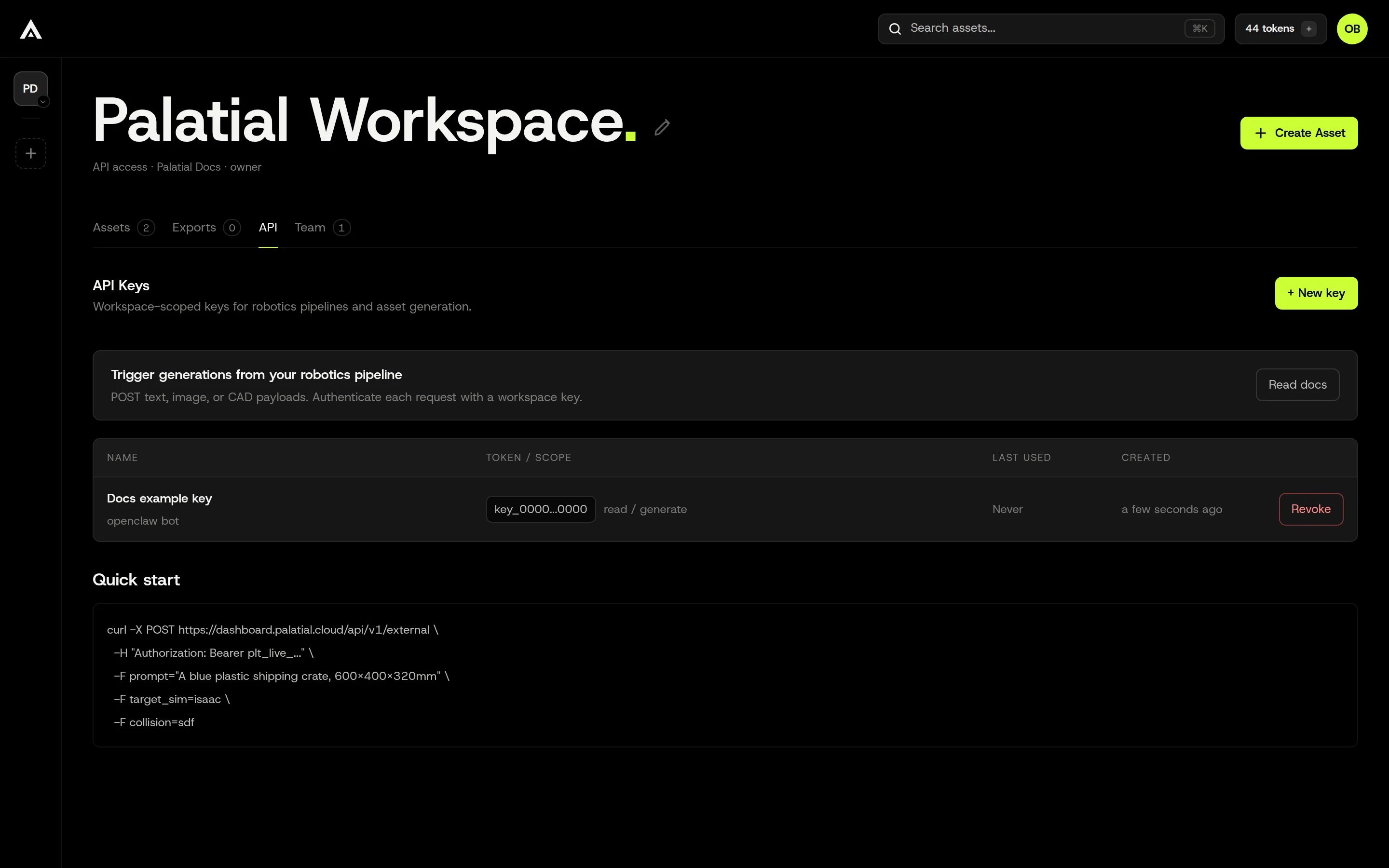Open the OB user avatar menu
Screen dimensions: 1389x868
tap(1352, 29)
